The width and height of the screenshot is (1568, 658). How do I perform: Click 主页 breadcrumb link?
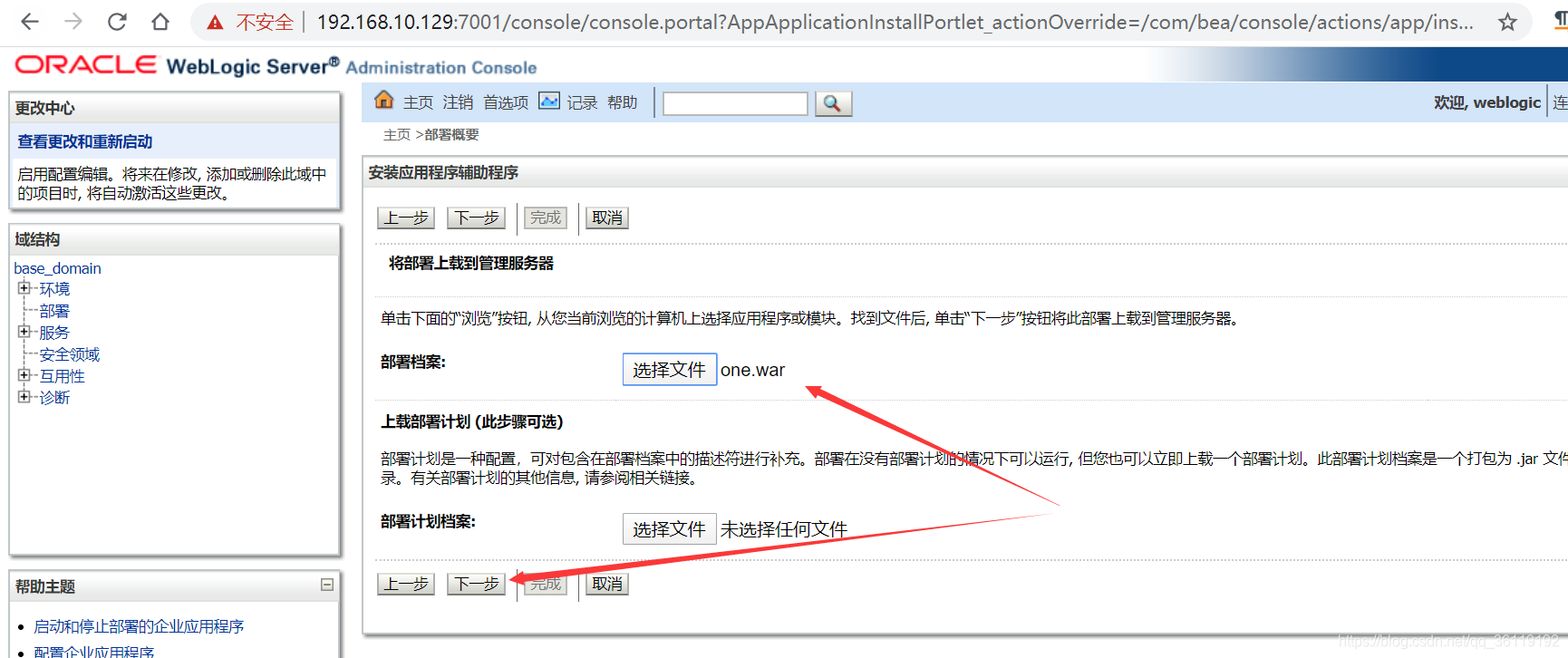pyautogui.click(x=396, y=135)
